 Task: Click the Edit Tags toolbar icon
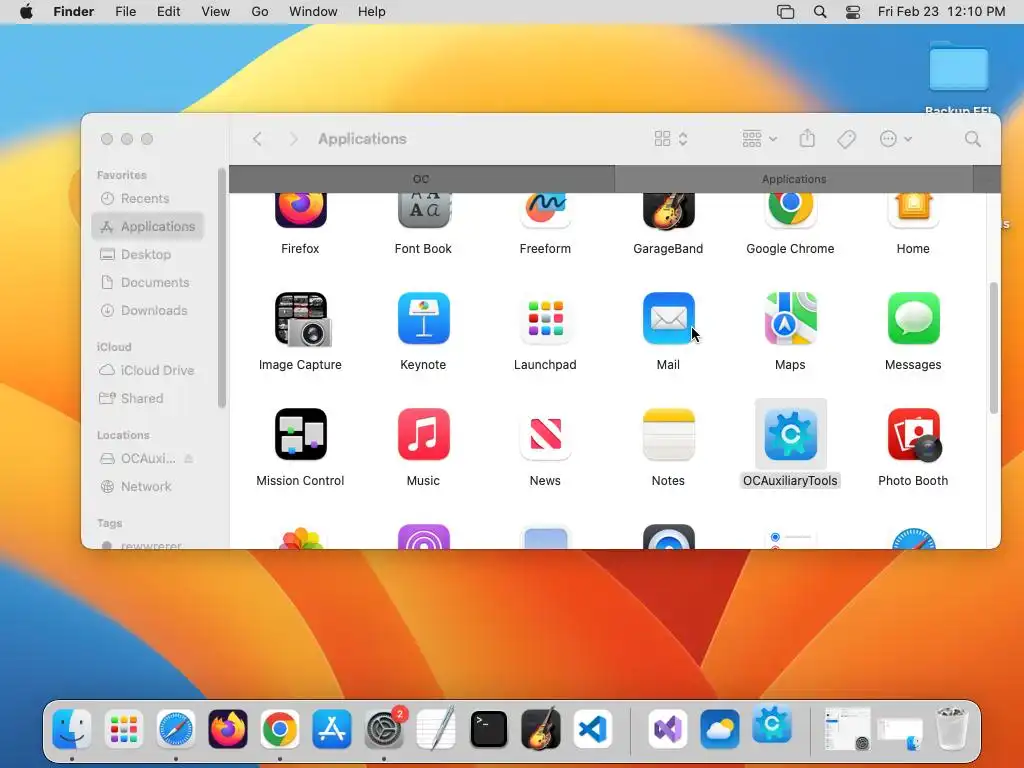pos(846,138)
